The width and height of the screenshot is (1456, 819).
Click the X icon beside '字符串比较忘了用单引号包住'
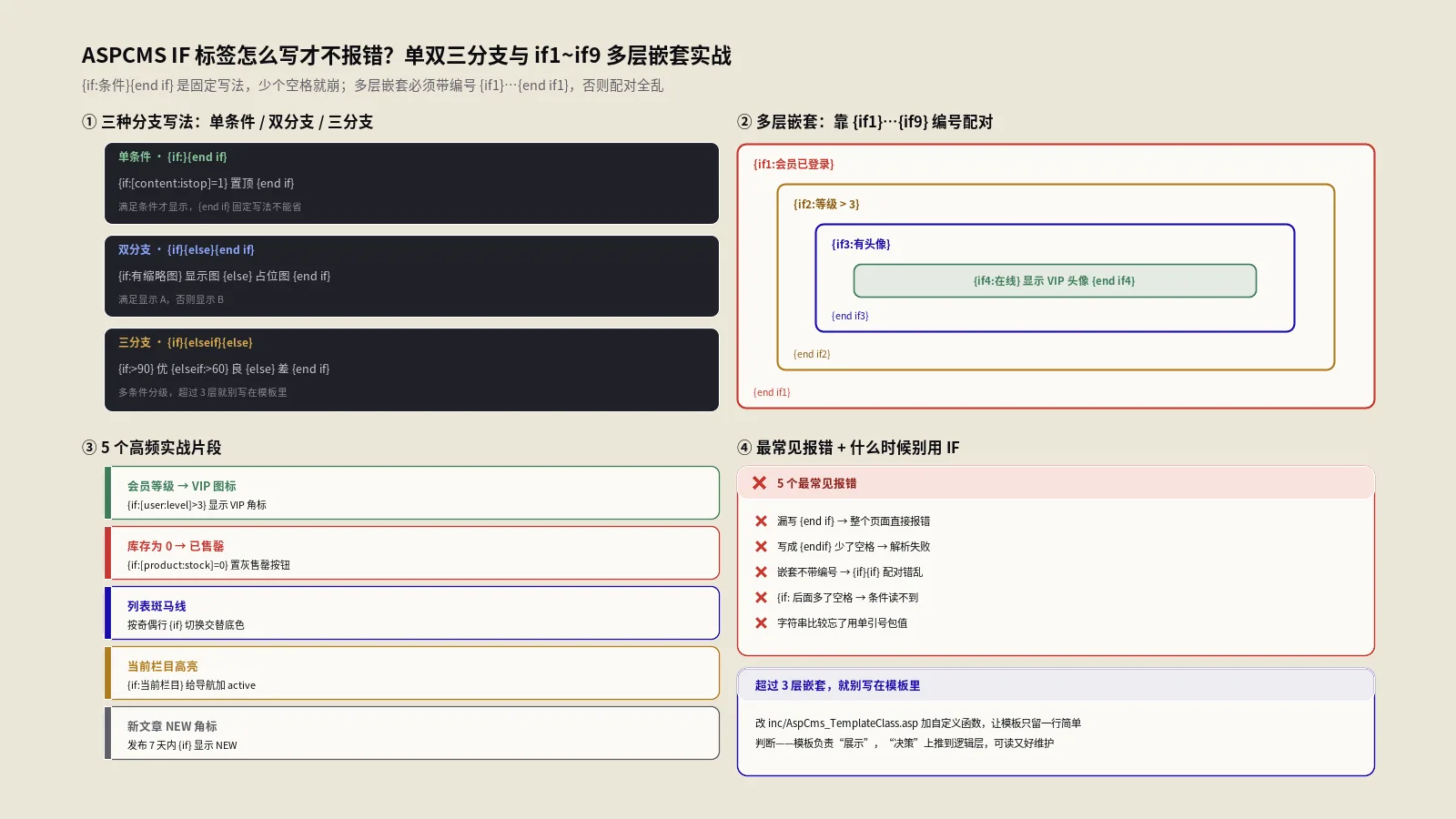click(761, 623)
